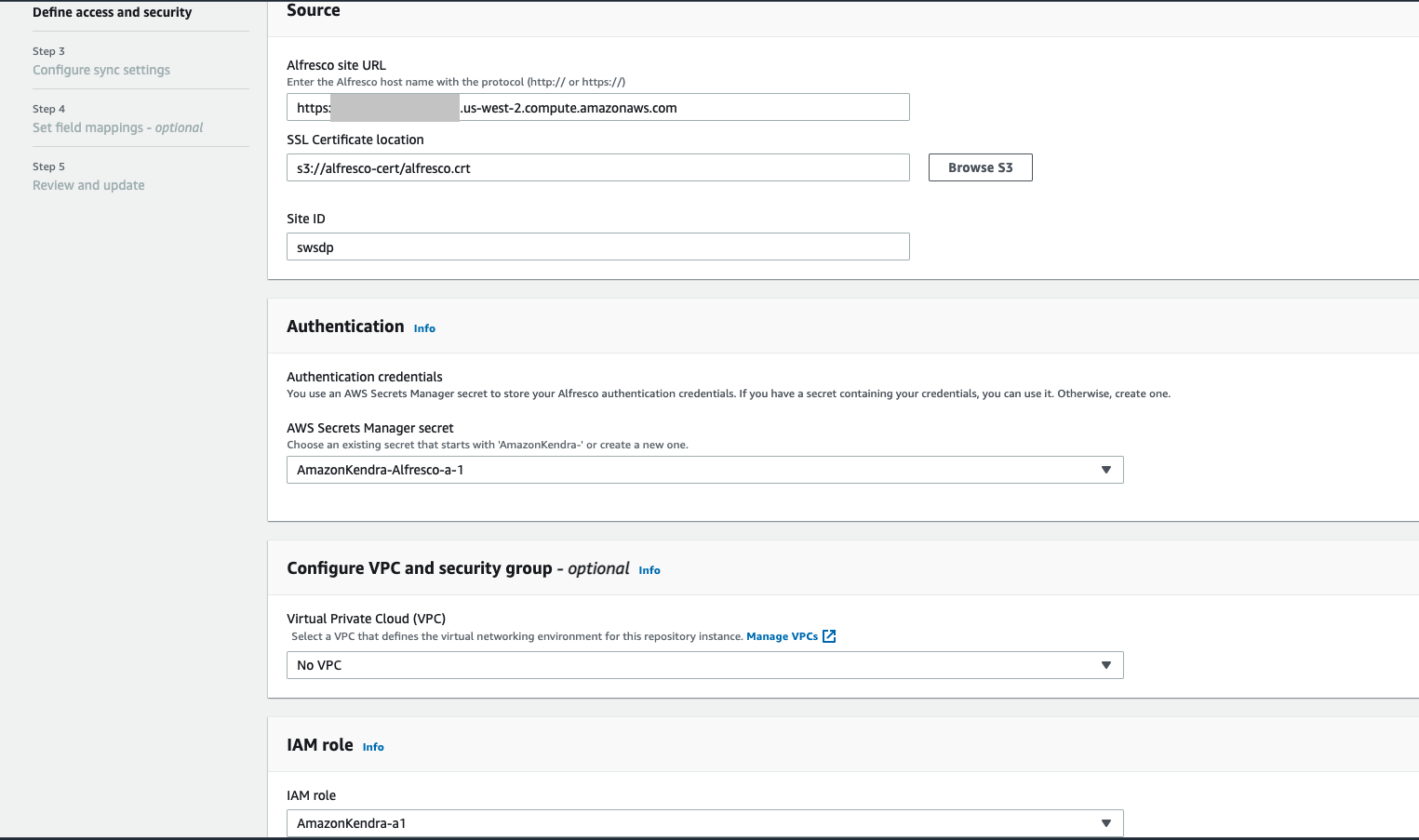Viewport: 1419px width, 840px height.
Task: Open Info beside Configure VPC and security group
Action: point(649,570)
